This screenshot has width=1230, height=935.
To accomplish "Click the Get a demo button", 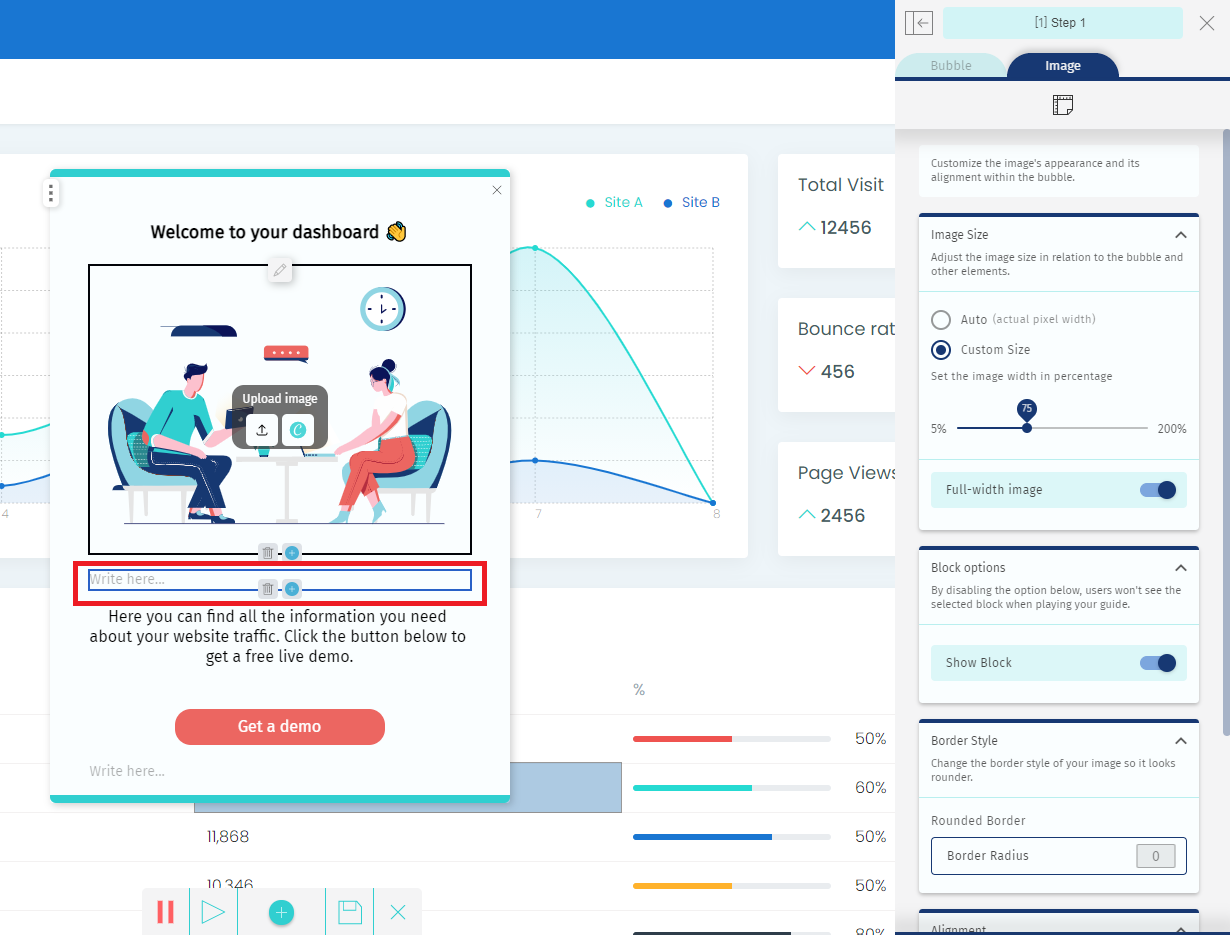I will coord(280,727).
